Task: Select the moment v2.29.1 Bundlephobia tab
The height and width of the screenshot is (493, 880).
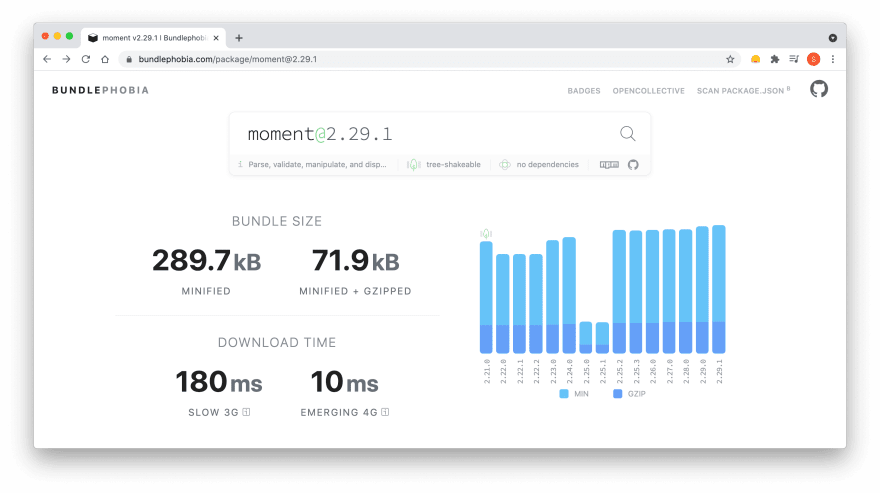Action: (153, 38)
